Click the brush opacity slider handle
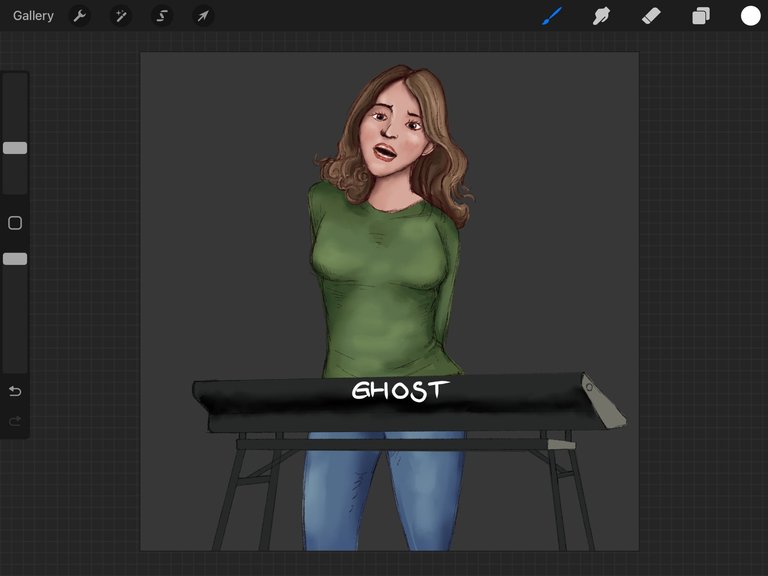The width and height of the screenshot is (768, 576). [15, 259]
